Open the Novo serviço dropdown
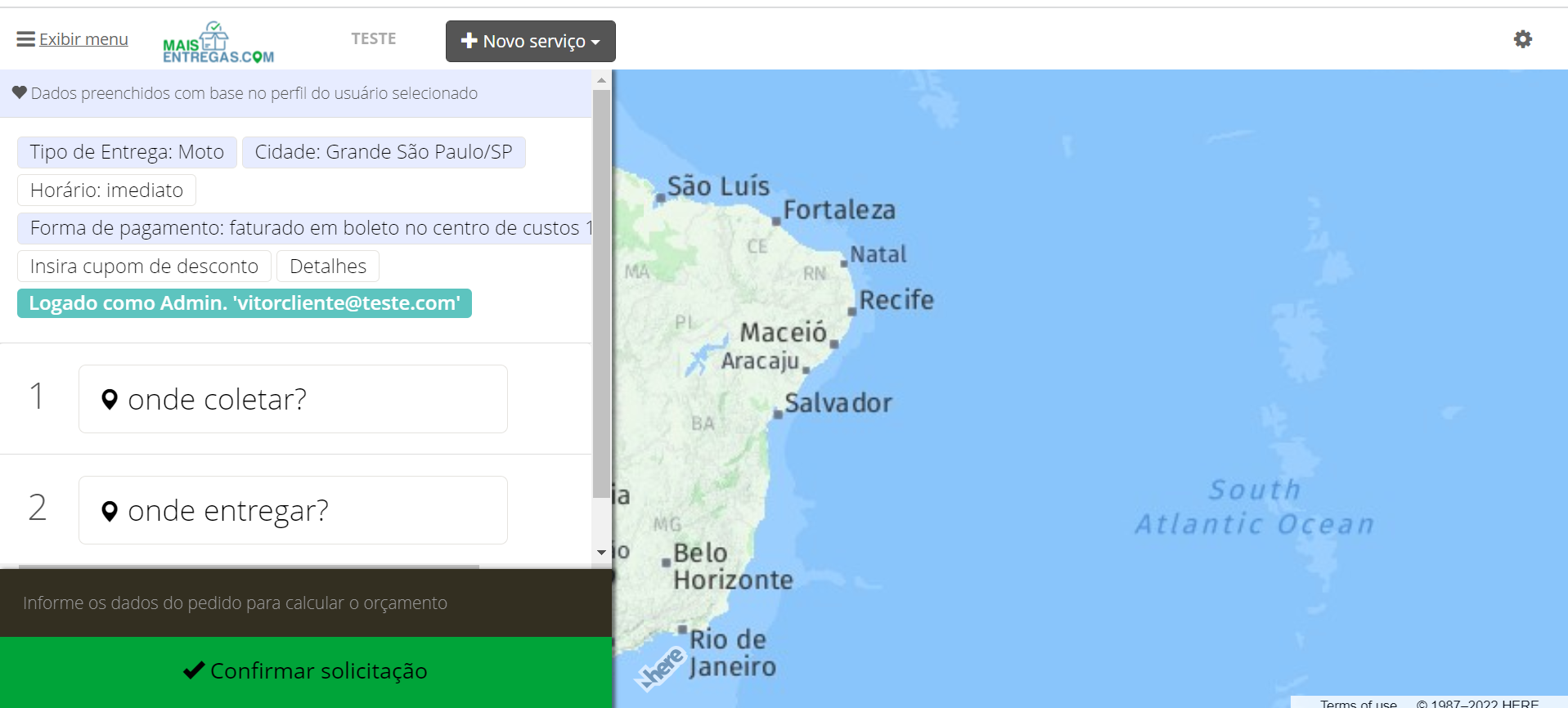The width and height of the screenshot is (1568, 708). click(x=531, y=41)
